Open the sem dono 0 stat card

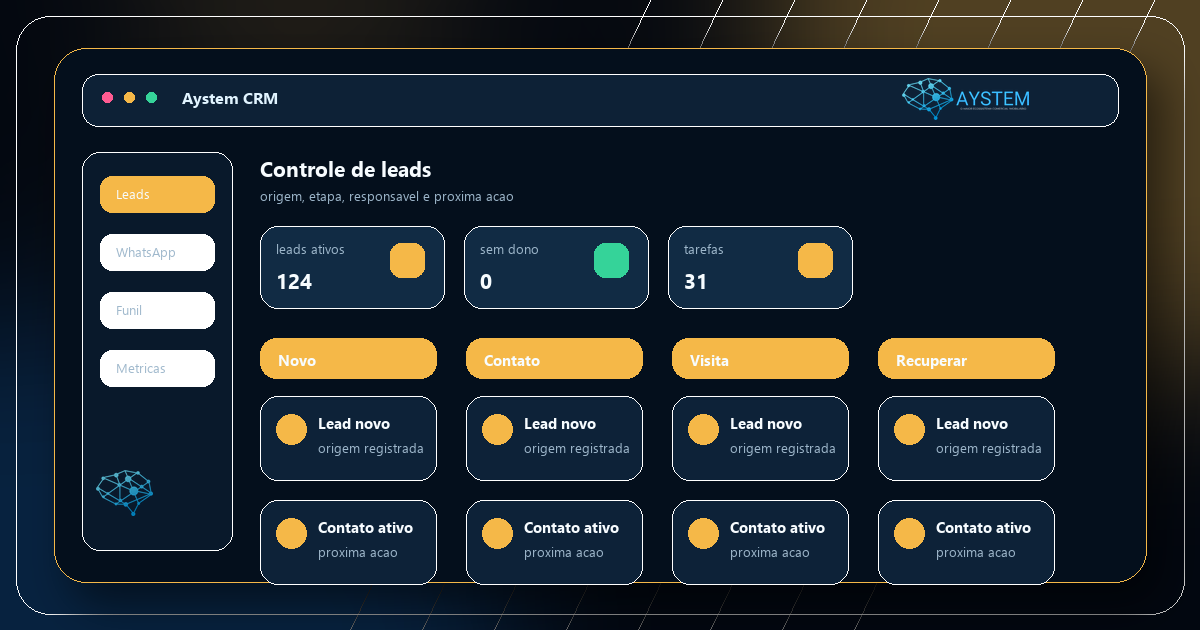[556, 267]
